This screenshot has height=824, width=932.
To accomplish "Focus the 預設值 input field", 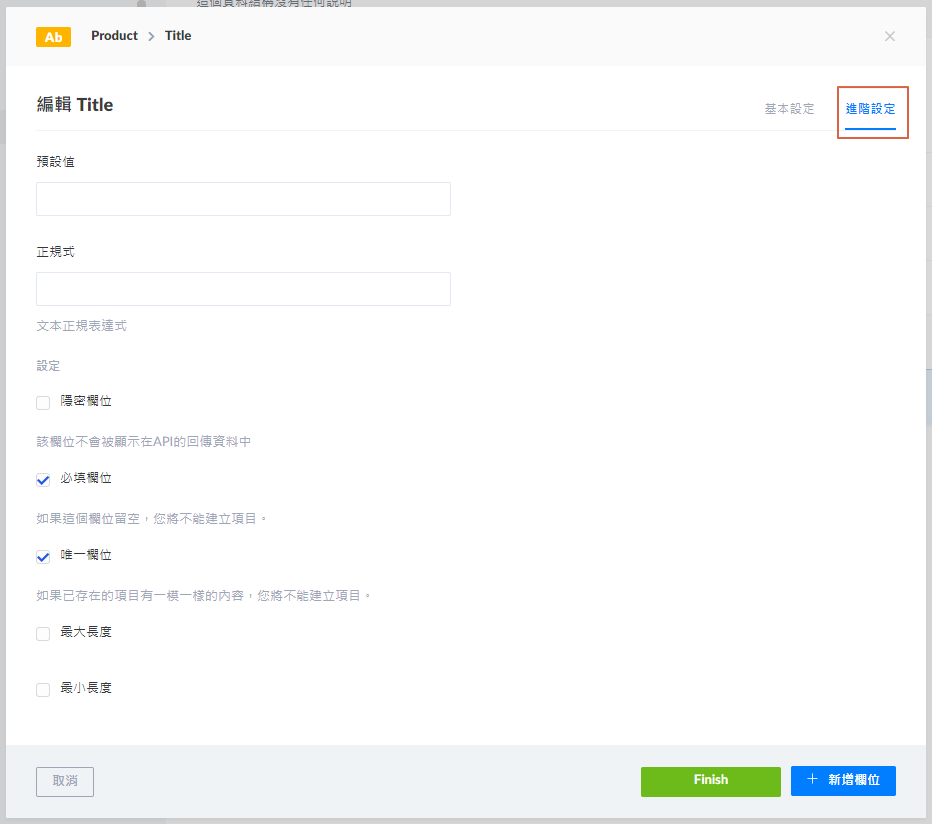I will coord(243,199).
